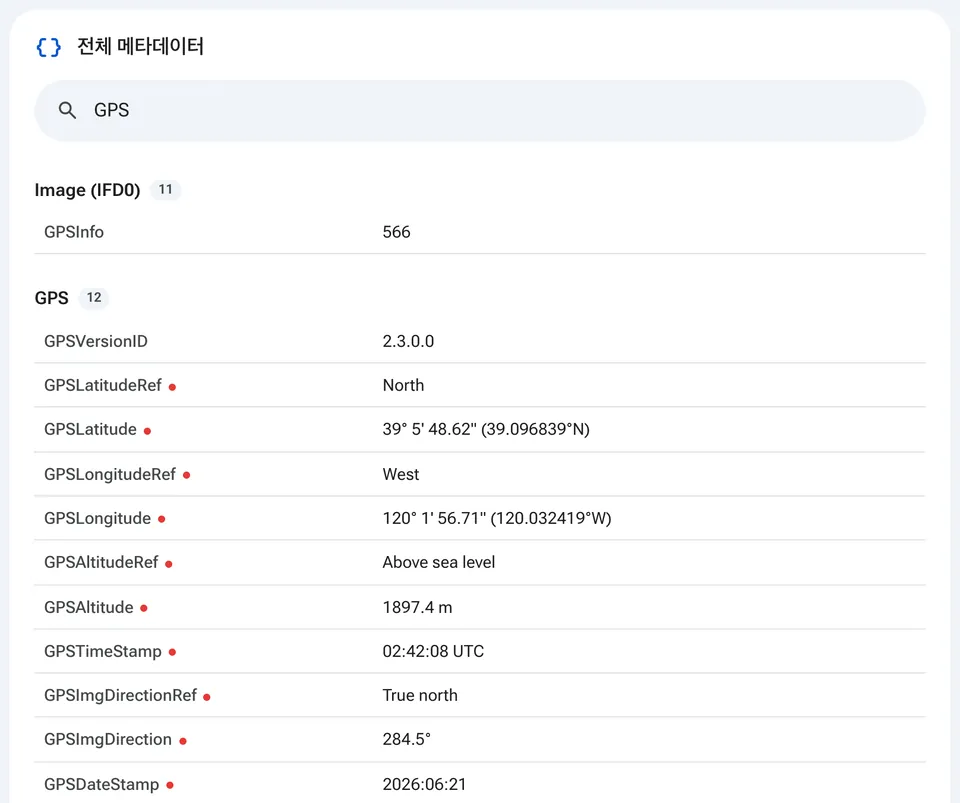Screen dimensions: 960x803
Task: Select the GPSLongitude coordinate value
Action: pos(497,518)
